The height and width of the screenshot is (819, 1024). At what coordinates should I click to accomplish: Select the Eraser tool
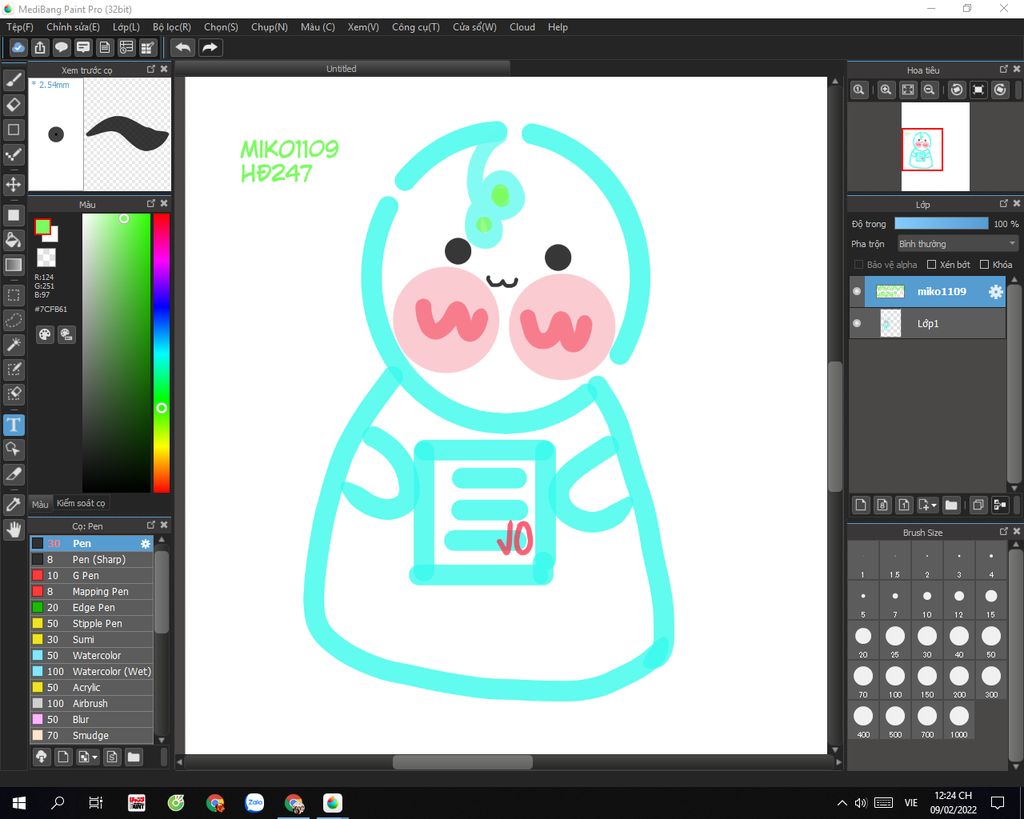tap(14, 104)
